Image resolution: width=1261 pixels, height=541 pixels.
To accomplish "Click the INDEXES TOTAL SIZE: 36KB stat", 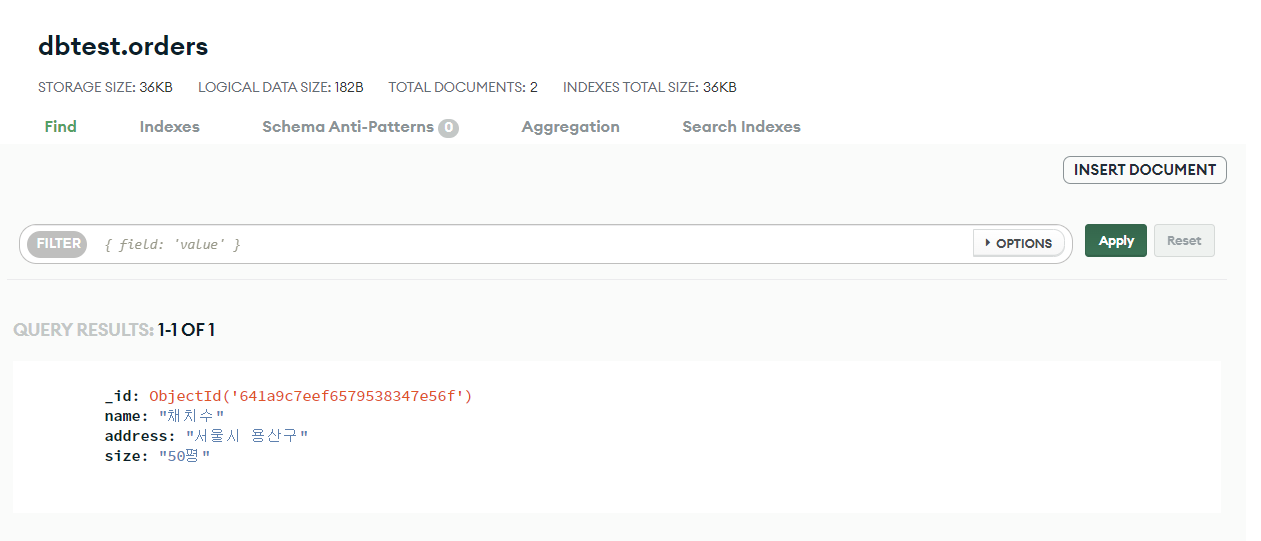I will pos(650,87).
